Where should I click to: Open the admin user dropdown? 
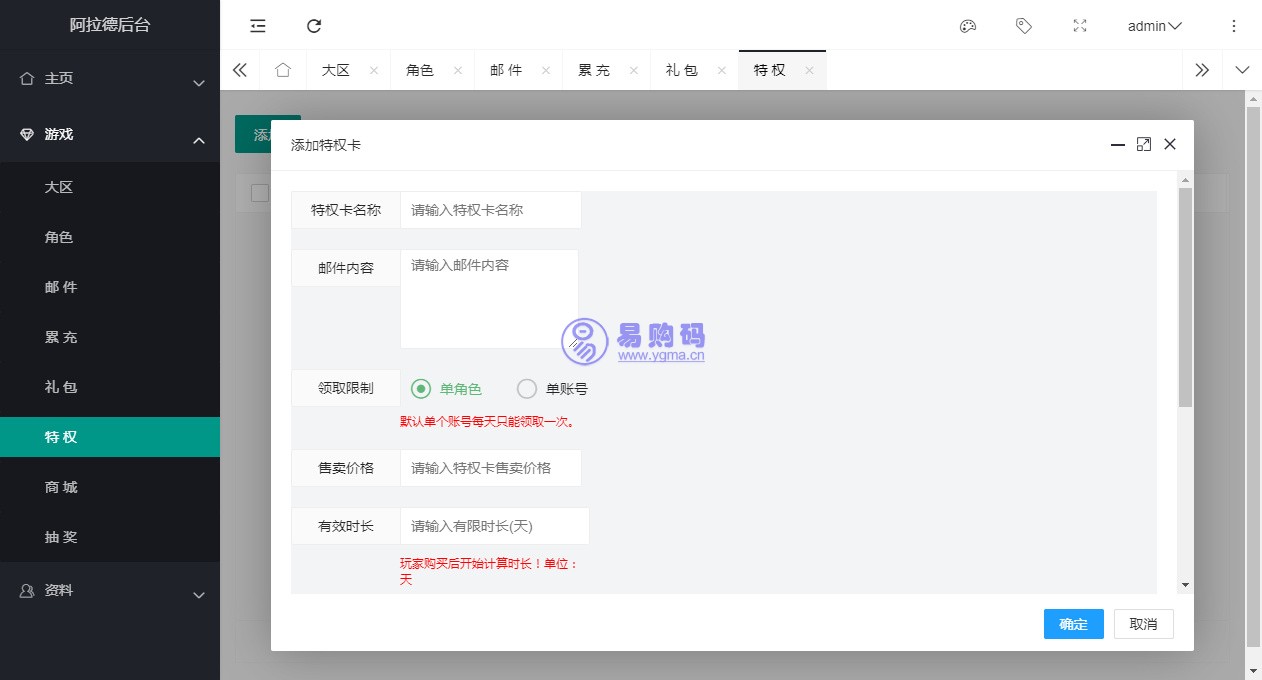(x=1154, y=26)
